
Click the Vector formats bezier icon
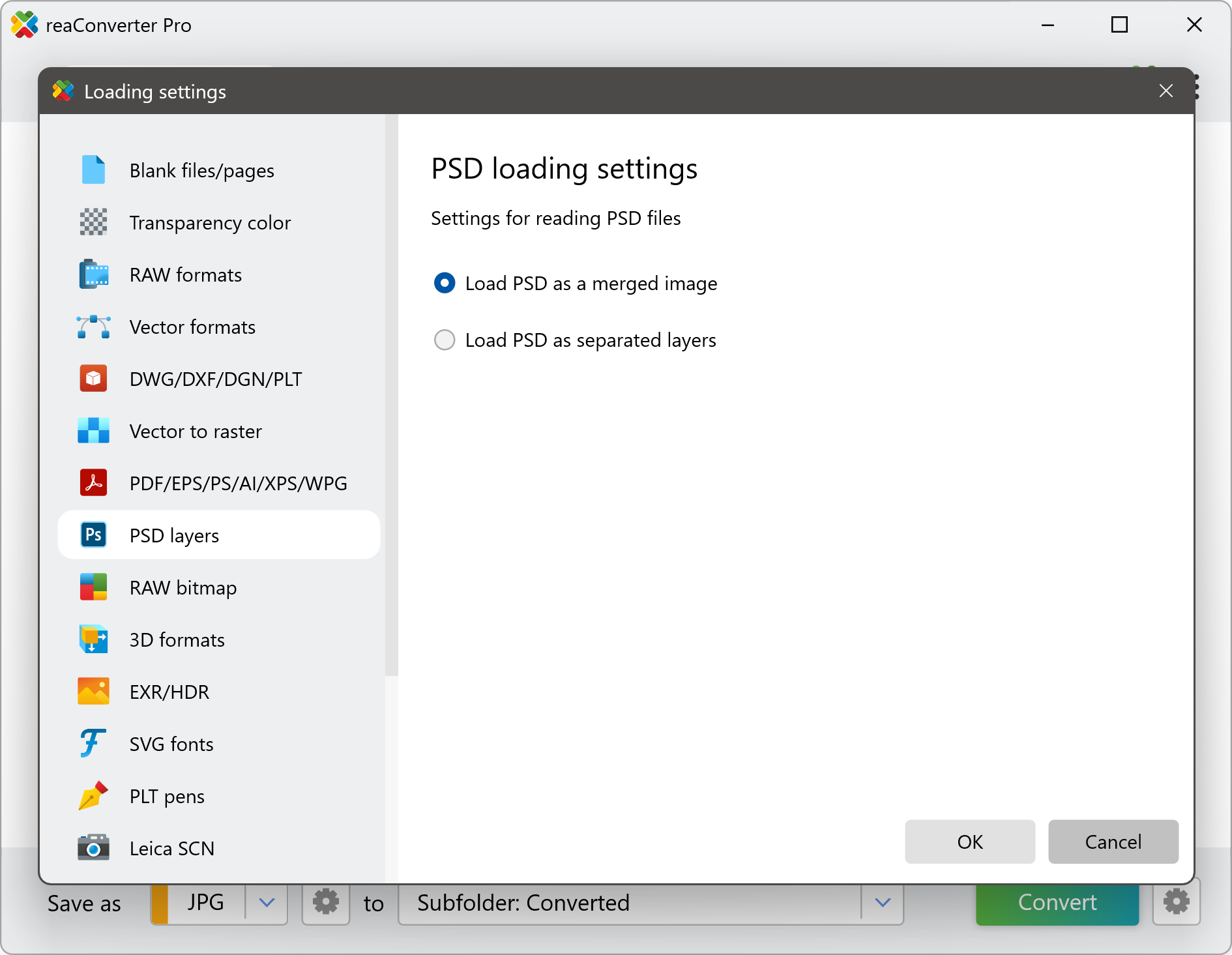click(93, 327)
